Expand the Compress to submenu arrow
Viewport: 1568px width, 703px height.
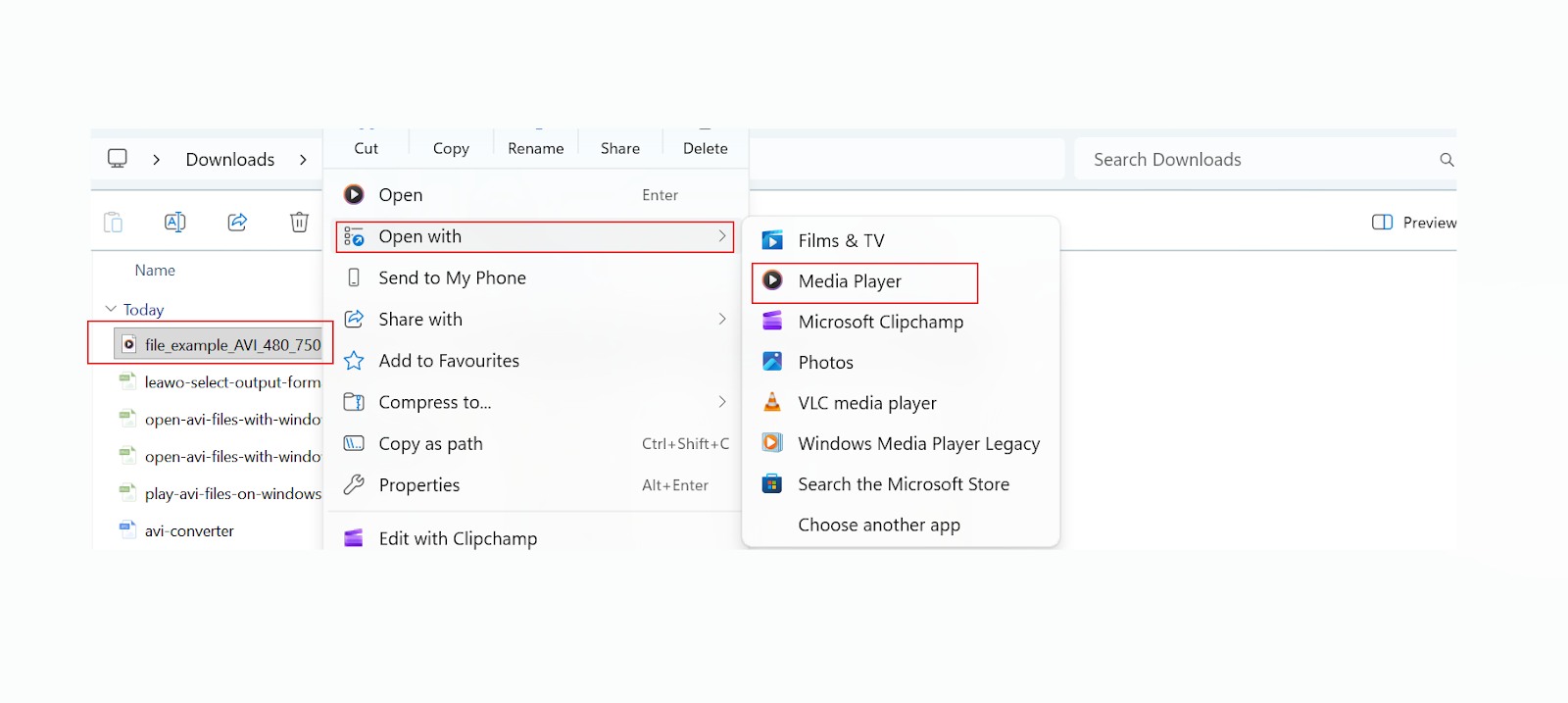[x=722, y=402]
